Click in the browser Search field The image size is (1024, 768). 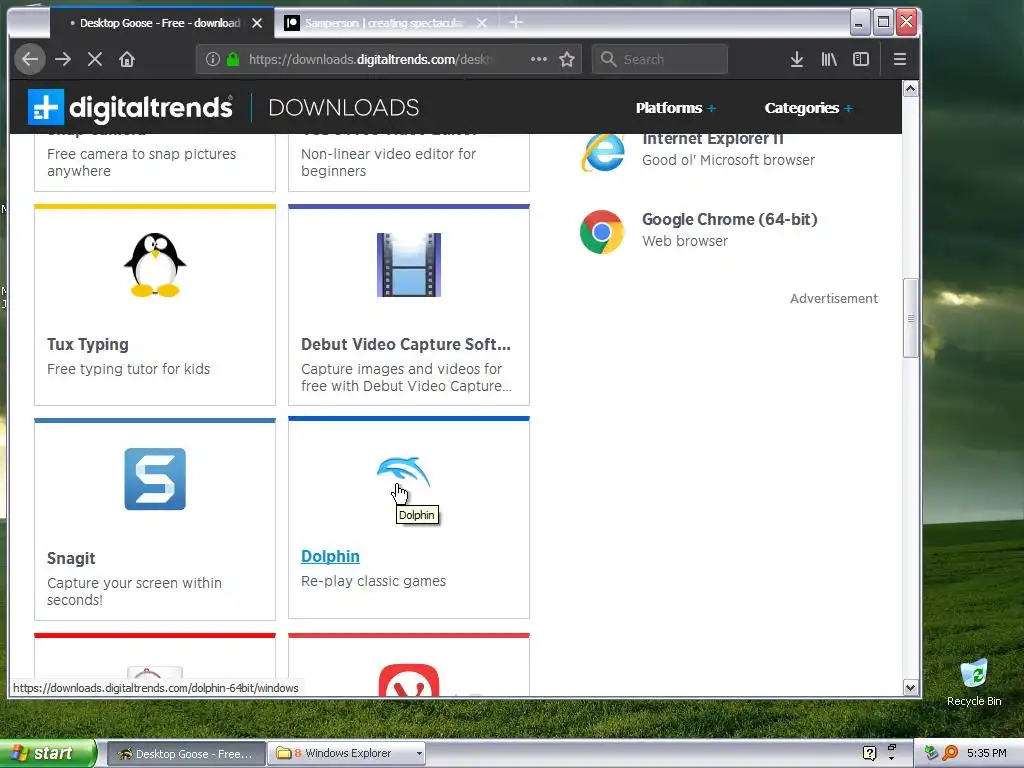(x=660, y=59)
